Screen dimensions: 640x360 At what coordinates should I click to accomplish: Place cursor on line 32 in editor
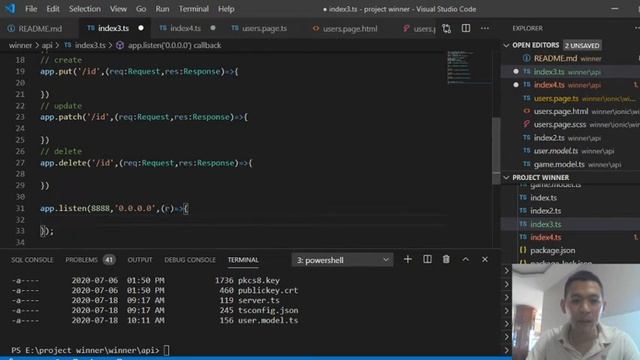point(245,220)
